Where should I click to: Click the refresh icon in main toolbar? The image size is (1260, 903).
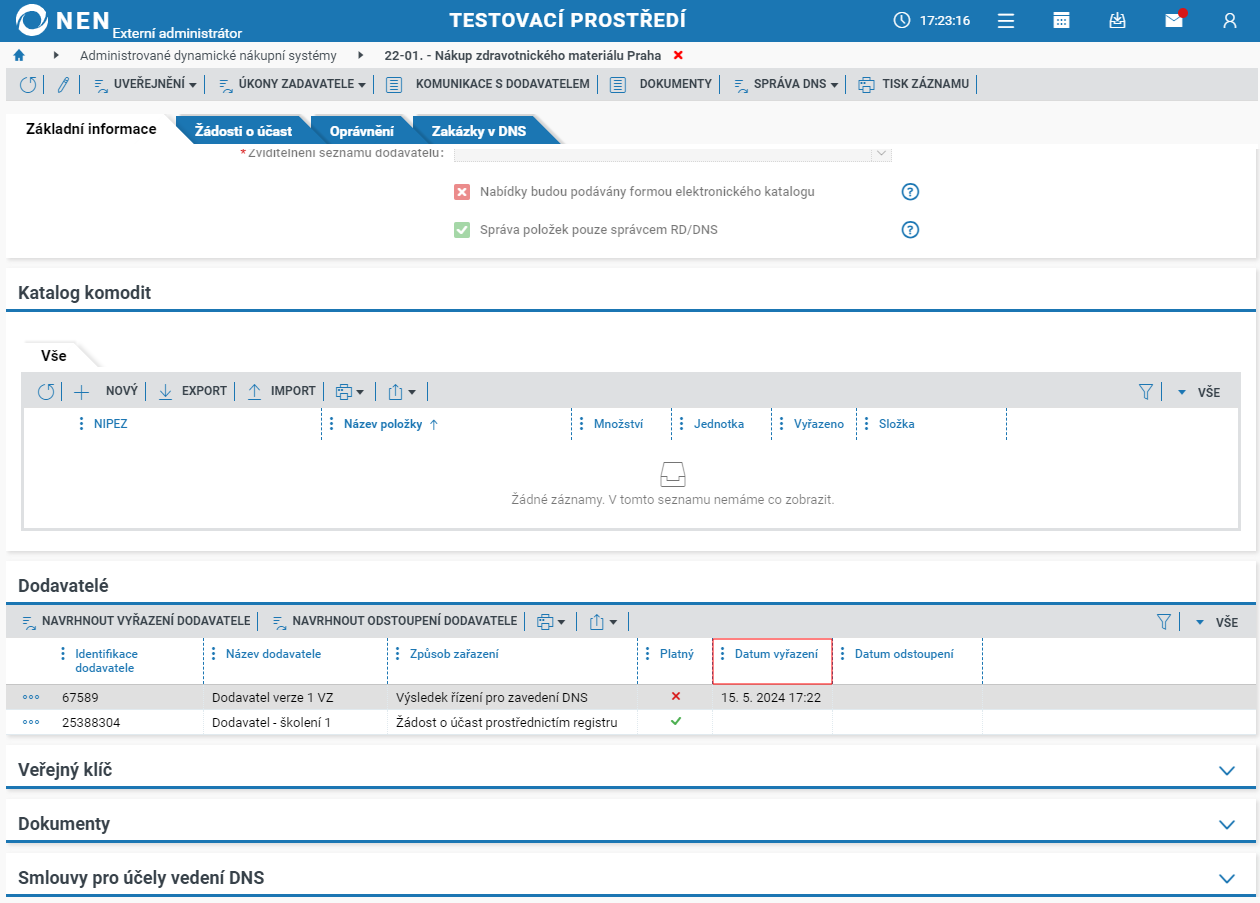point(28,85)
